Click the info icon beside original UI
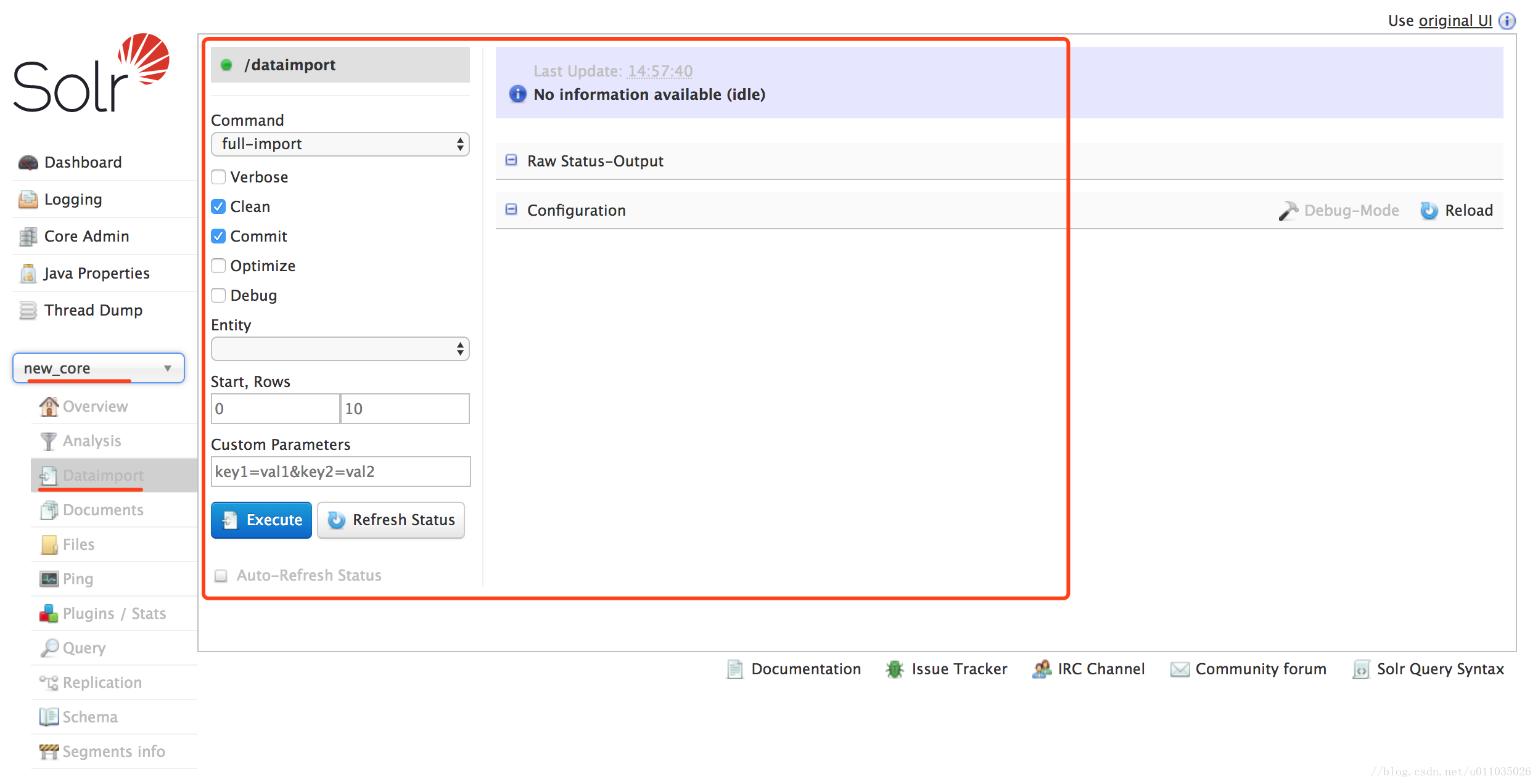1538x784 pixels. pyautogui.click(x=1507, y=21)
